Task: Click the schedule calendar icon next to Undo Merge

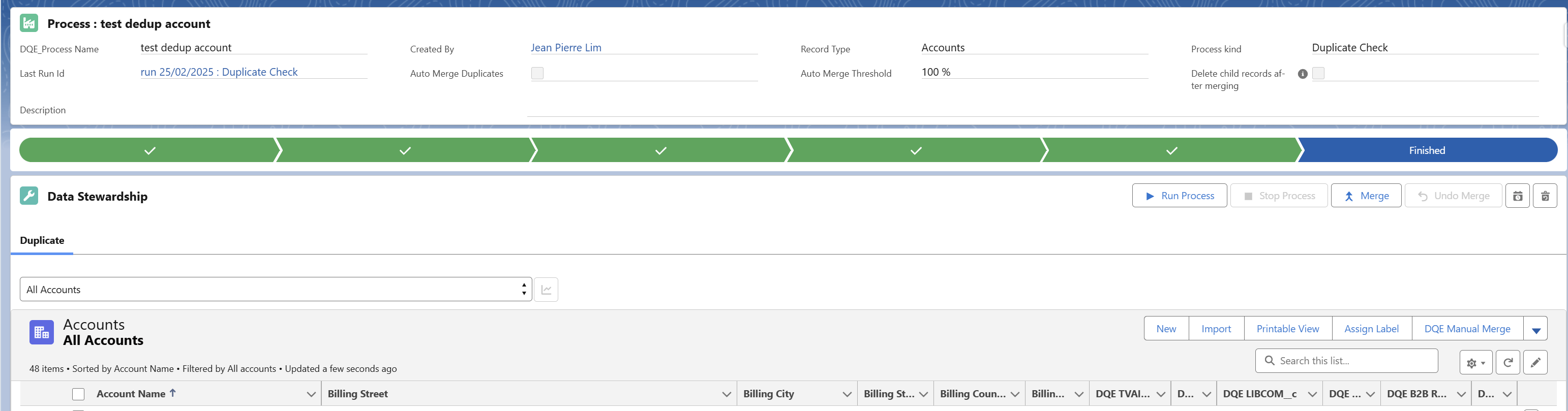Action: pos(1518,196)
